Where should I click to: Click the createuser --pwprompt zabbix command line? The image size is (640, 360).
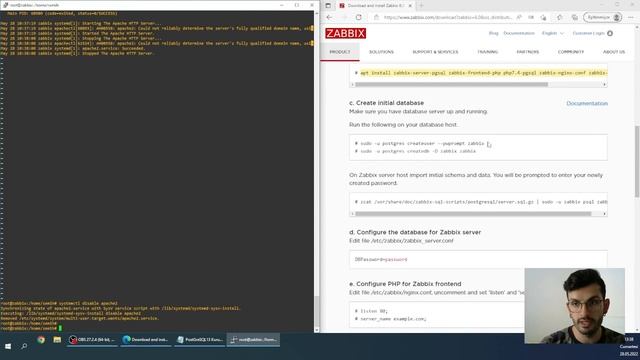[x=420, y=143]
